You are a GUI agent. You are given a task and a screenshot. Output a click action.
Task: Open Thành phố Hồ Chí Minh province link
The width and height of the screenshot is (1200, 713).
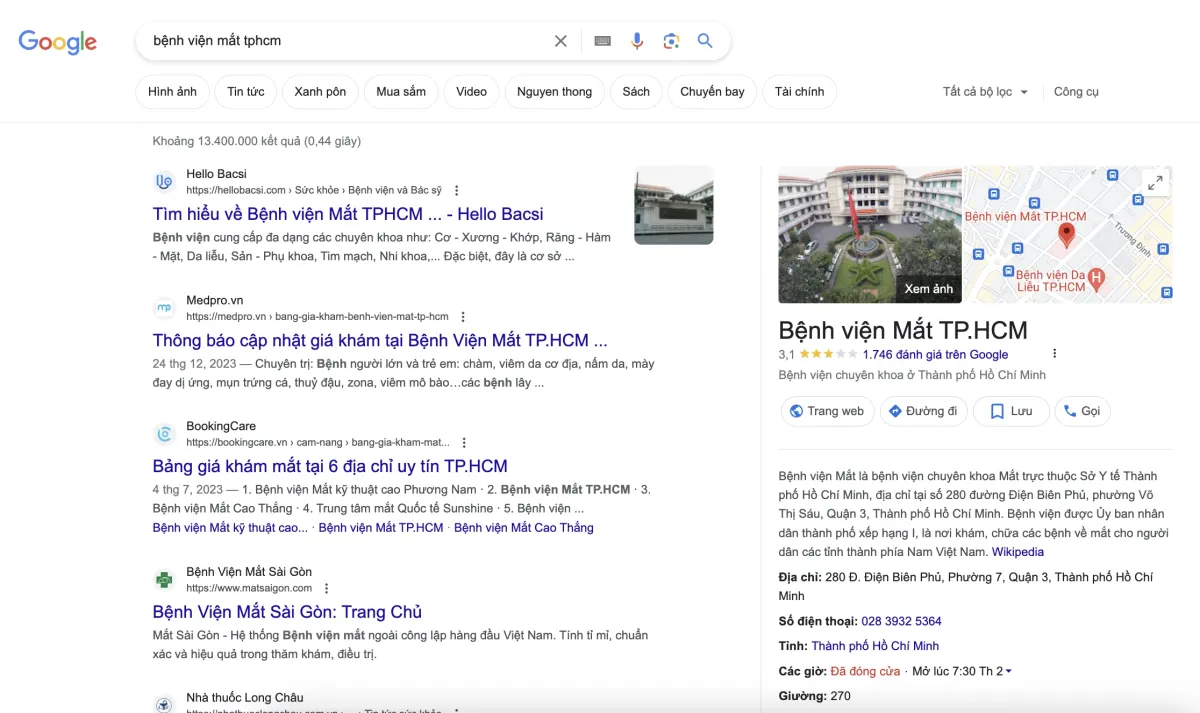coord(875,646)
